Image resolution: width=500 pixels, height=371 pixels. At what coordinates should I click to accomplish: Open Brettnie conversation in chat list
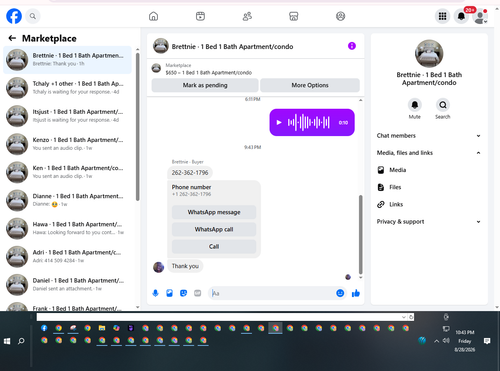click(x=67, y=60)
